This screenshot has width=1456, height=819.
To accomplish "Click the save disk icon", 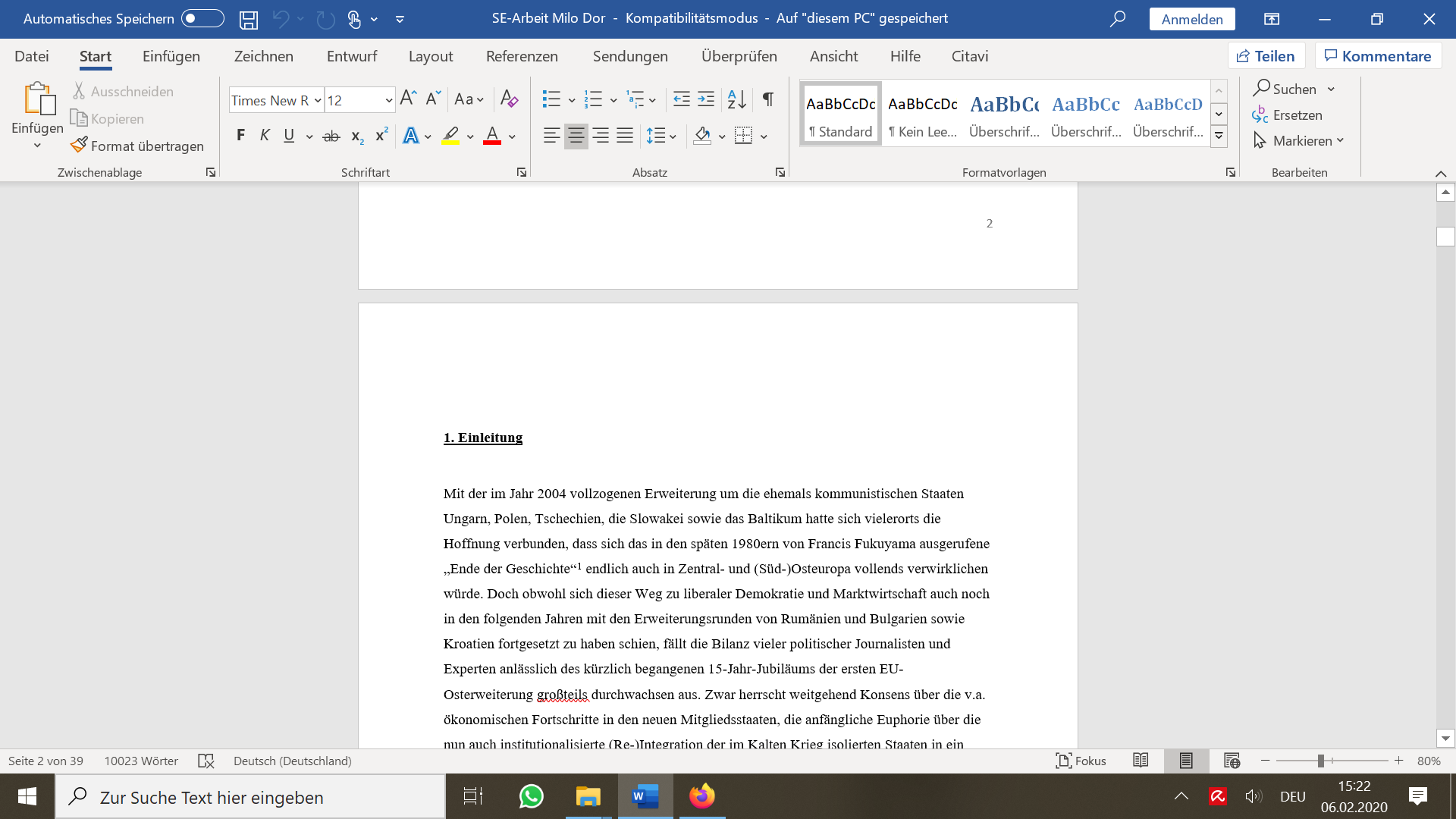I will click(249, 19).
